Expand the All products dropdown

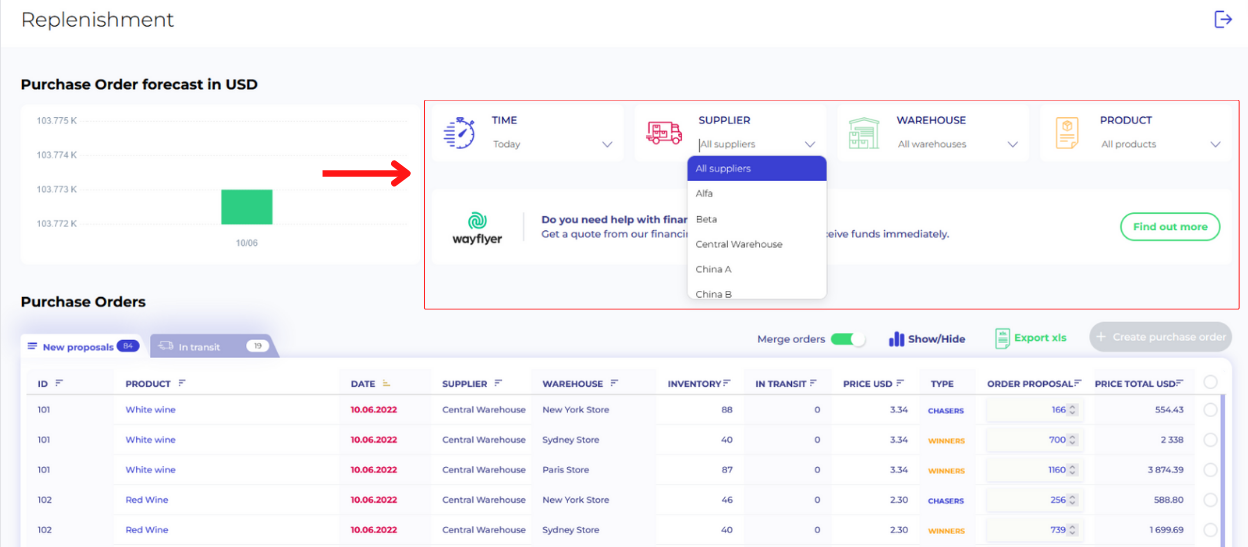[1160, 144]
